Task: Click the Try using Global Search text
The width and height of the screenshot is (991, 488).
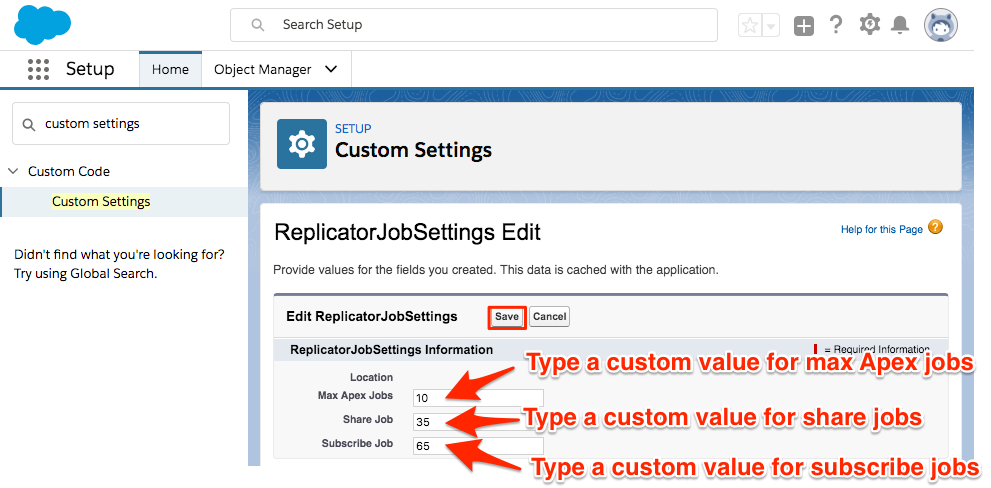Action: (85, 274)
